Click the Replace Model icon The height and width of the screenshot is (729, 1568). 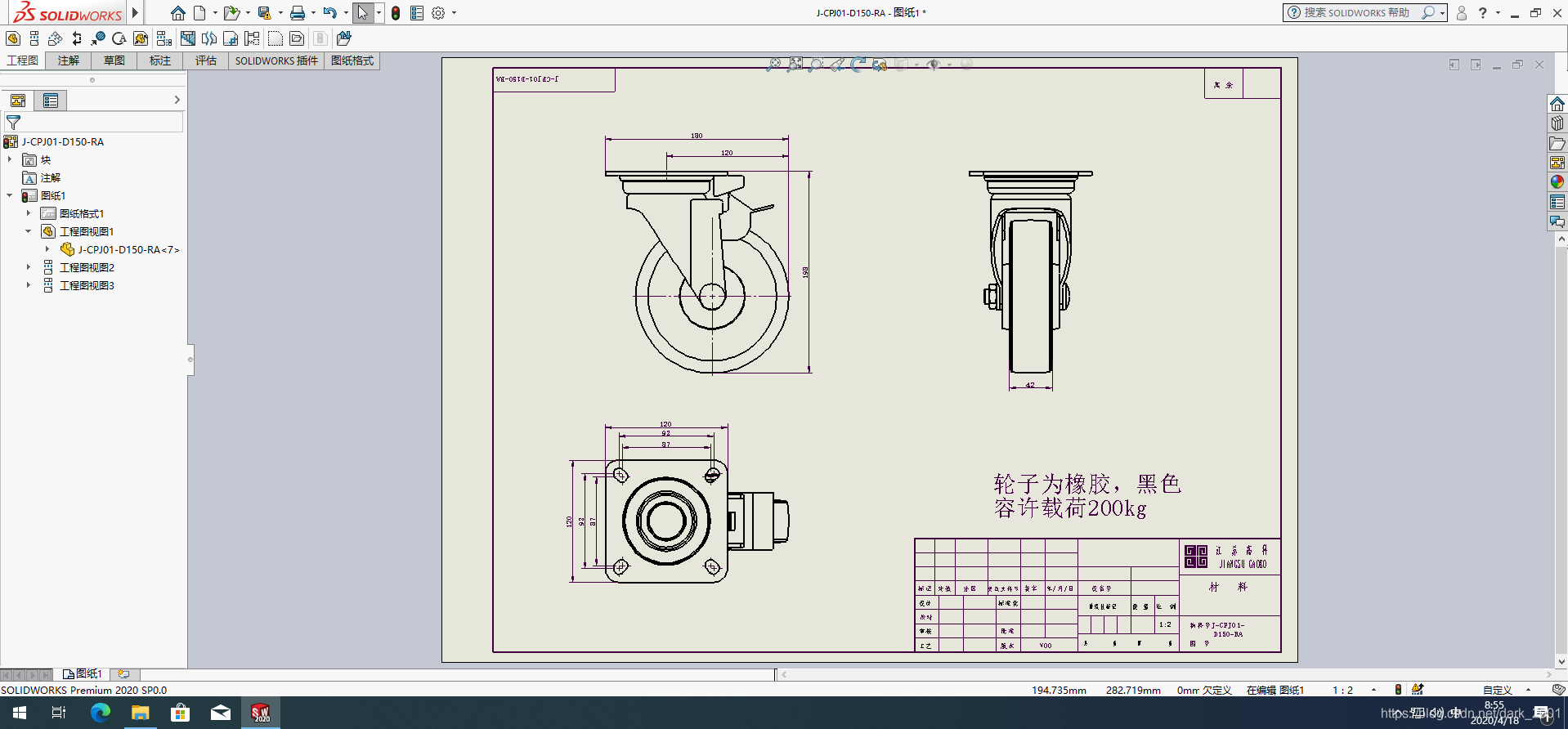coord(343,38)
